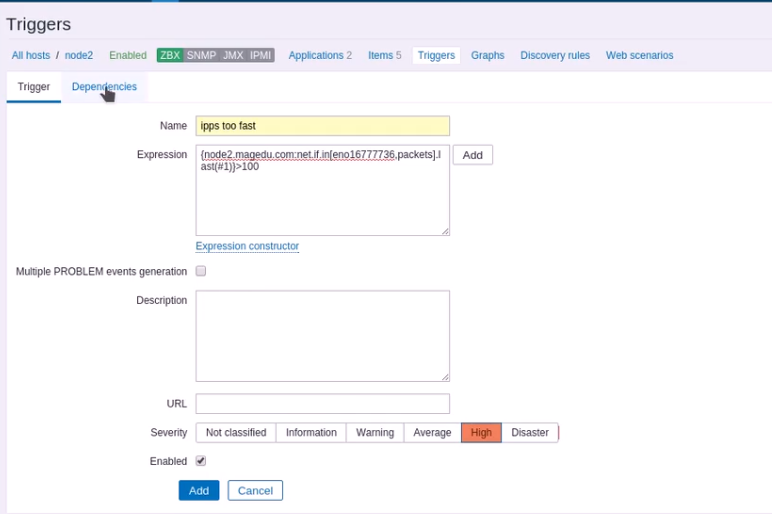The width and height of the screenshot is (772, 514).
Task: Set severity to Warning
Action: pyautogui.click(x=375, y=432)
